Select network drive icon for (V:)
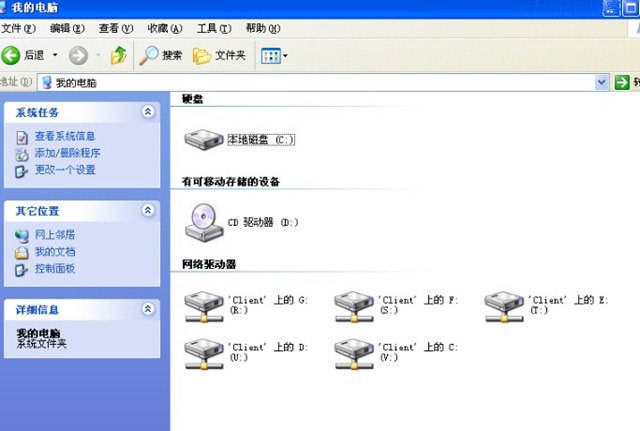The height and width of the screenshot is (431, 640). pyautogui.click(x=354, y=354)
